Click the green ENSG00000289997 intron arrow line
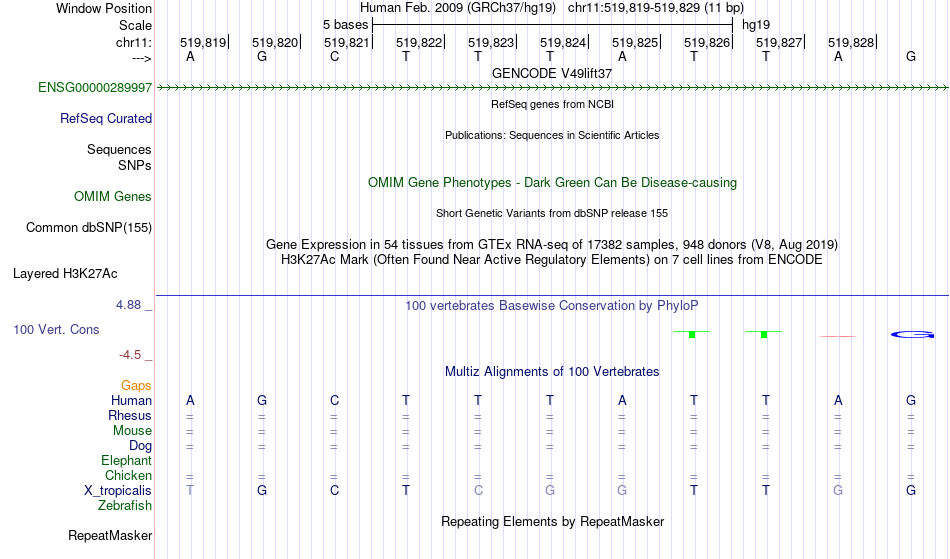Screen dimensions: 950x559 tap(552, 88)
